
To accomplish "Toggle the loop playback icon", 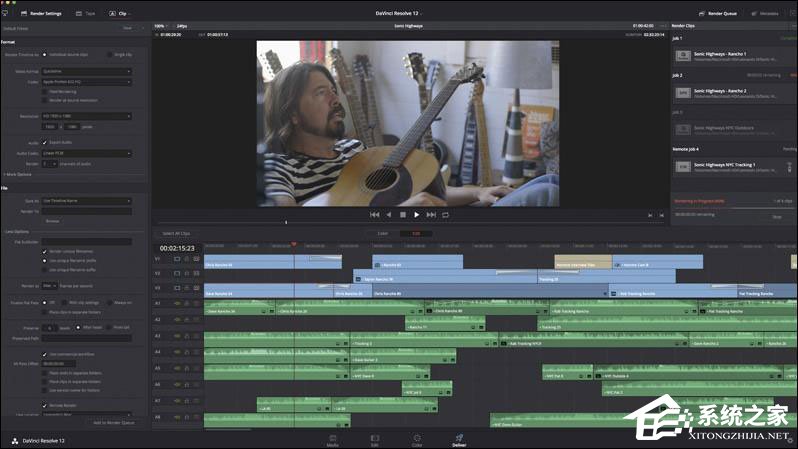I will [x=445, y=214].
